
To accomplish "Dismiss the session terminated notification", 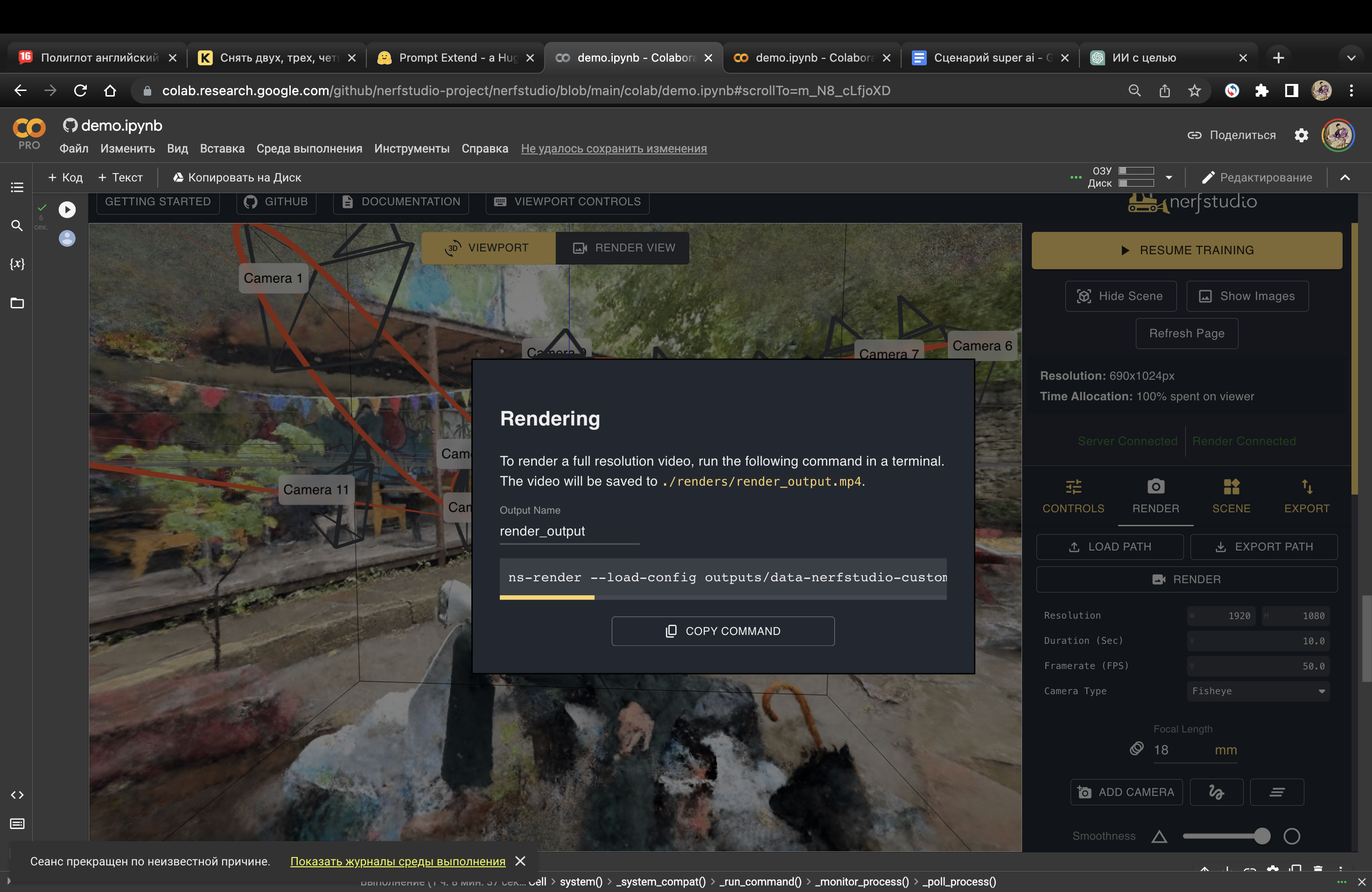I will tap(520, 861).
